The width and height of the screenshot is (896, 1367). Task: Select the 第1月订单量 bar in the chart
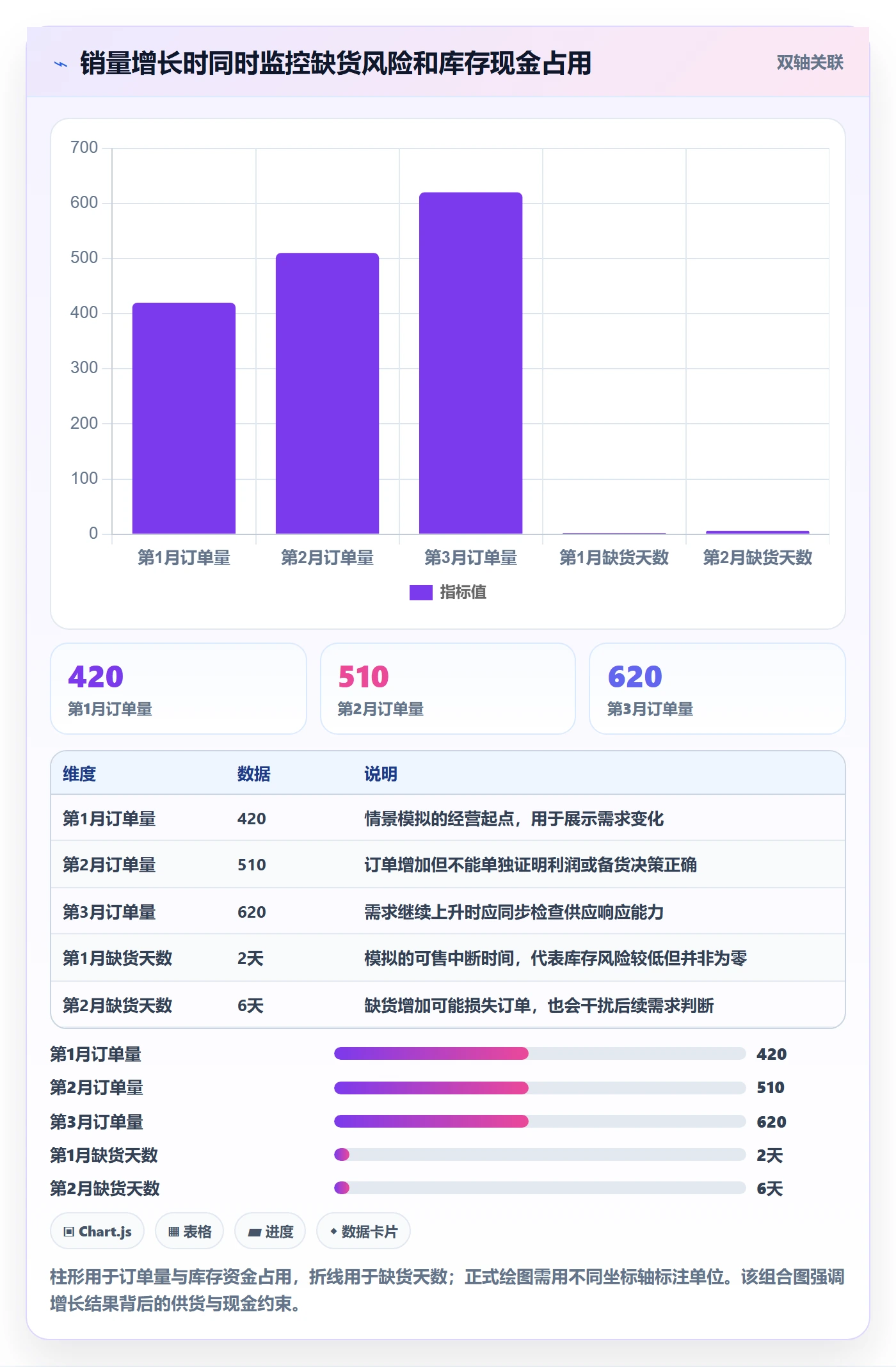tap(184, 418)
